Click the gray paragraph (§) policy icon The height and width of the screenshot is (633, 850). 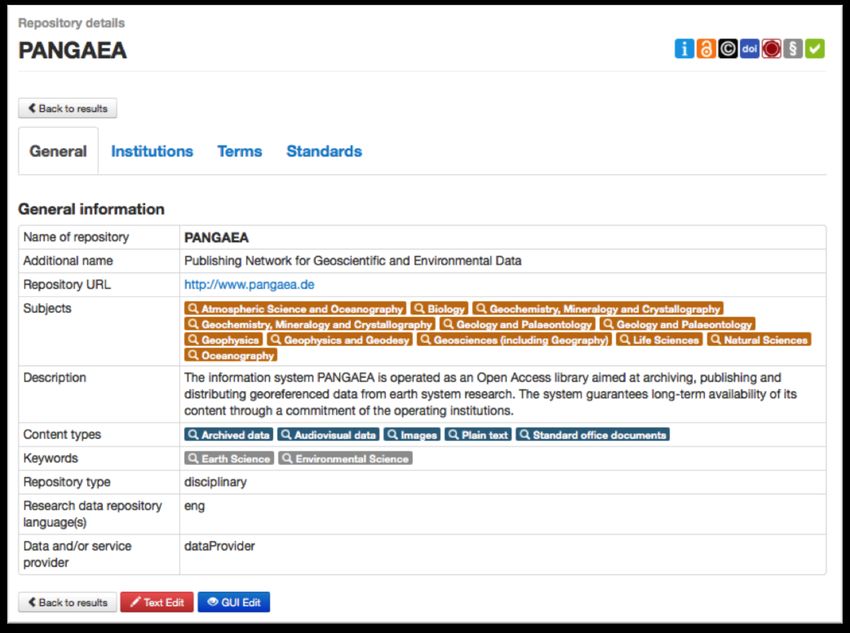[x=793, y=49]
